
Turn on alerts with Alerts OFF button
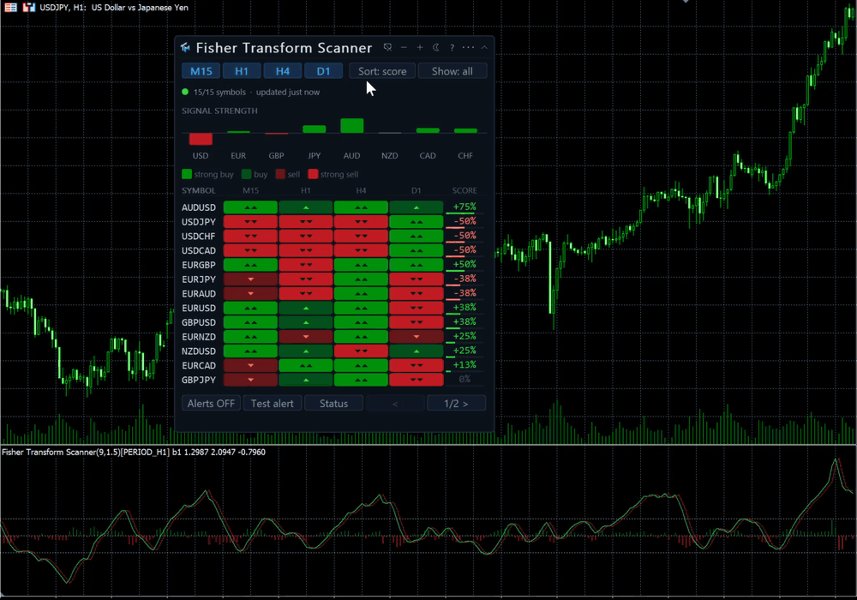(211, 403)
